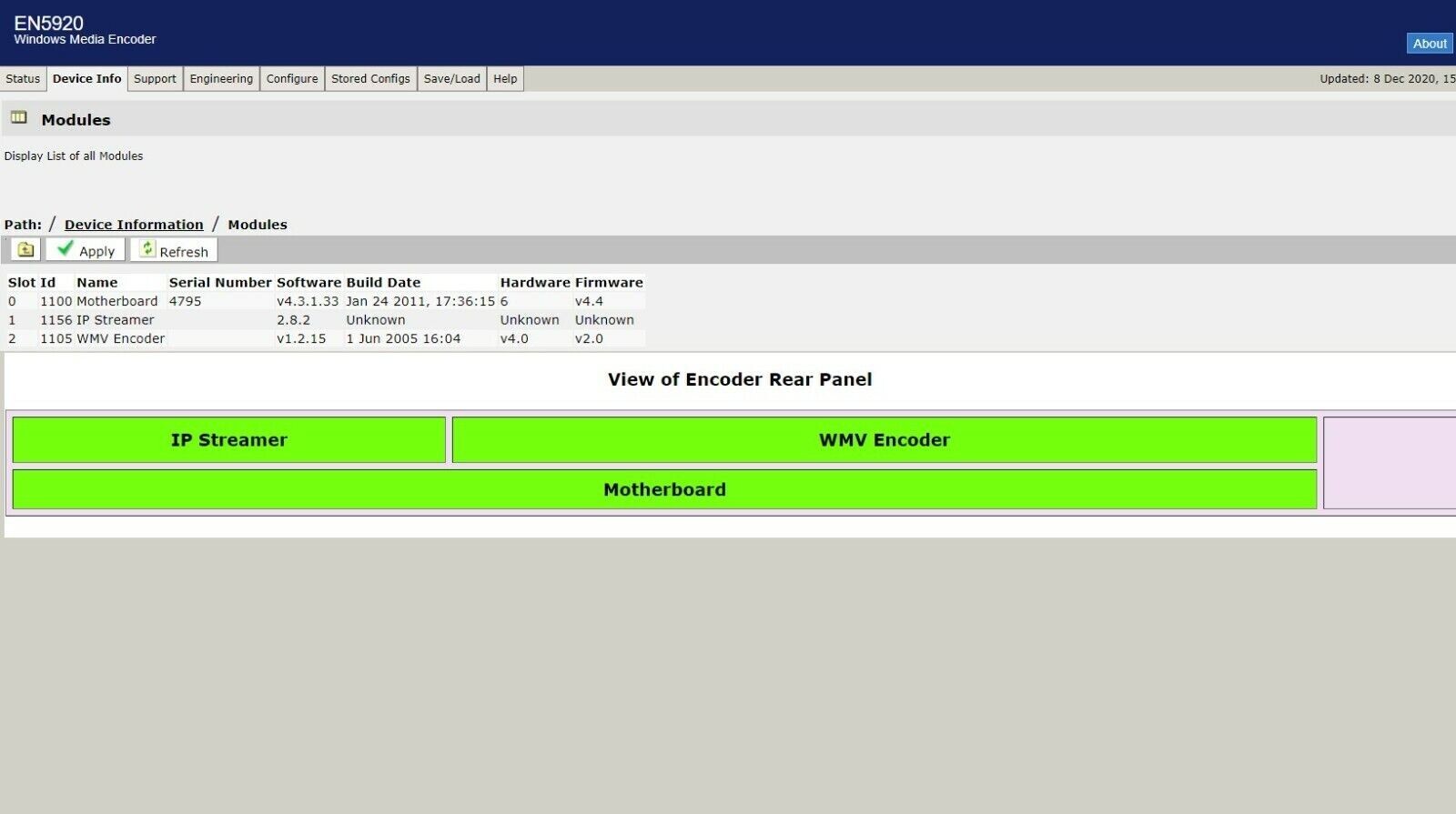This screenshot has height=814, width=1456.
Task: Click the green checkmark Apply icon
Action: [66, 248]
